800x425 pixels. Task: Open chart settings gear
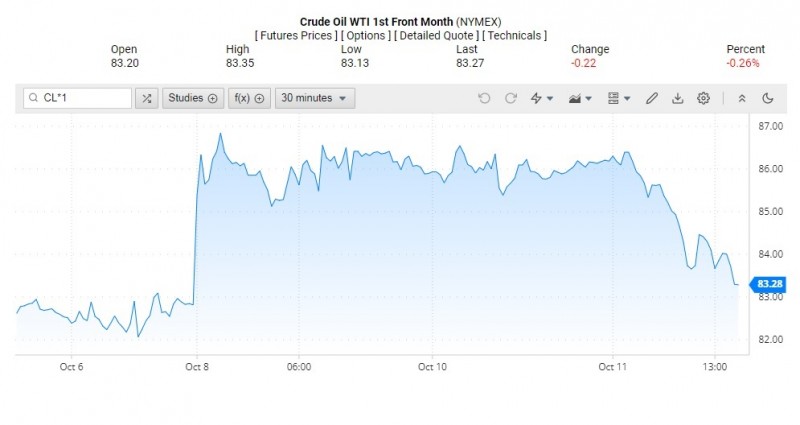coord(704,98)
